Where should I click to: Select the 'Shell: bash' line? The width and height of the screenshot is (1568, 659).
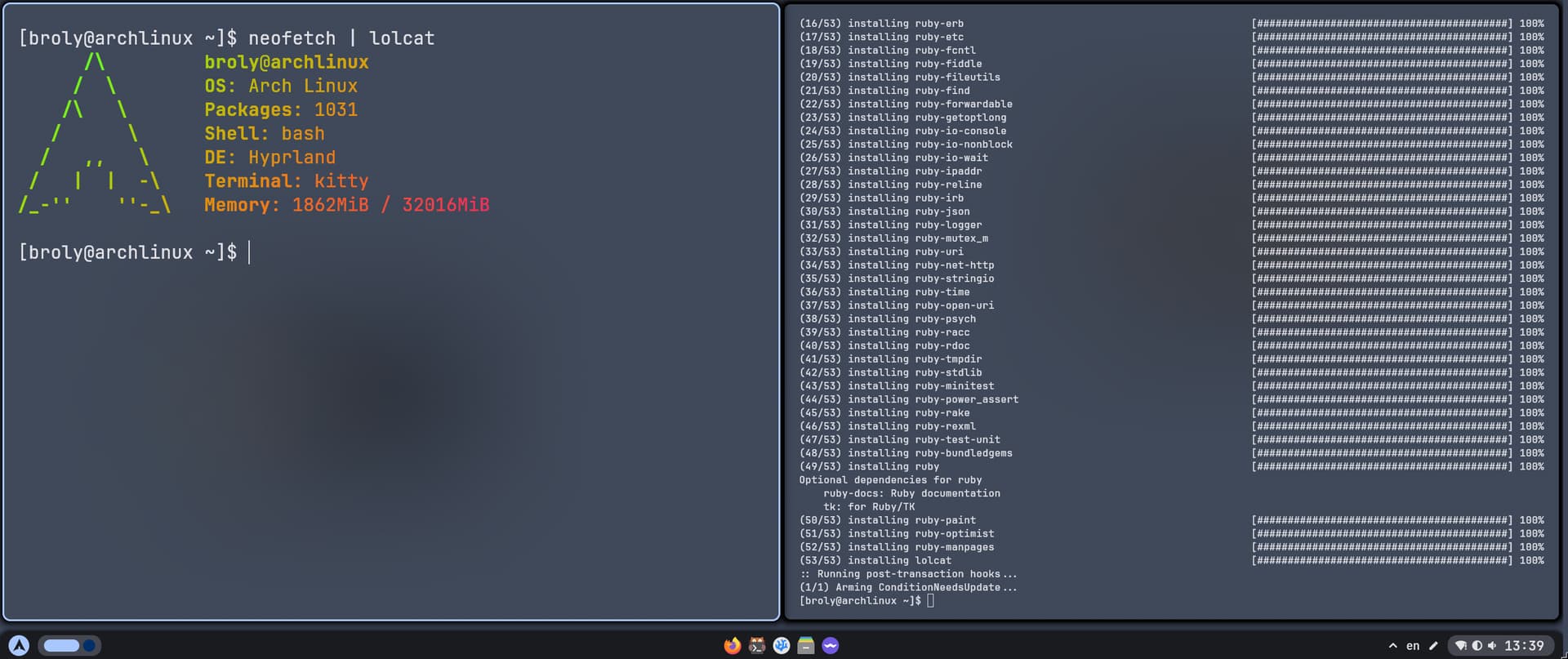265,133
